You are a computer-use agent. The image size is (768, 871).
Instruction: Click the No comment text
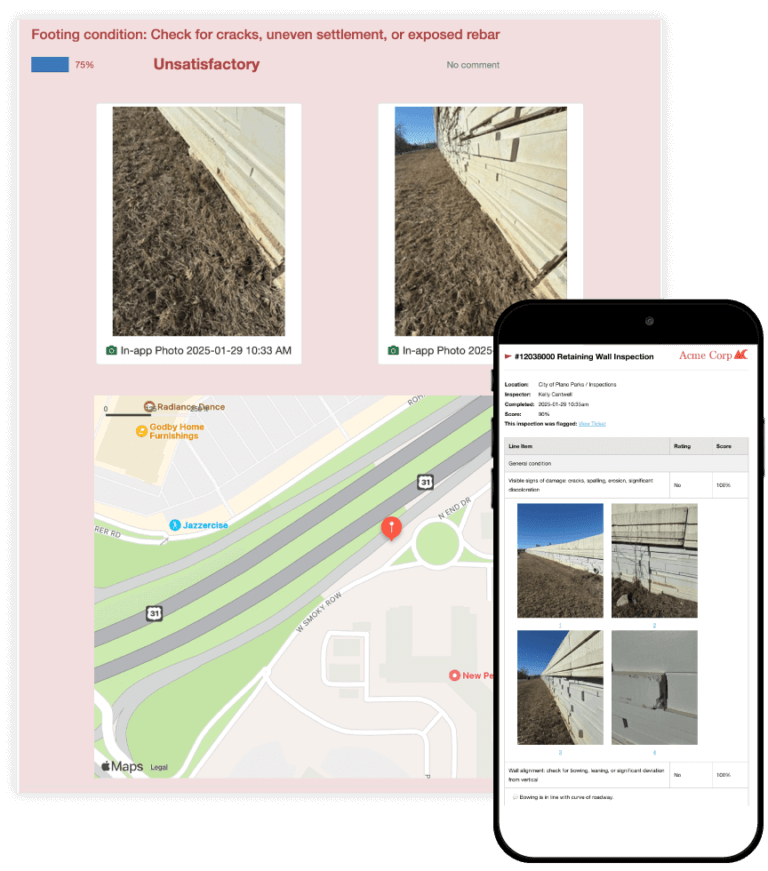[473, 65]
